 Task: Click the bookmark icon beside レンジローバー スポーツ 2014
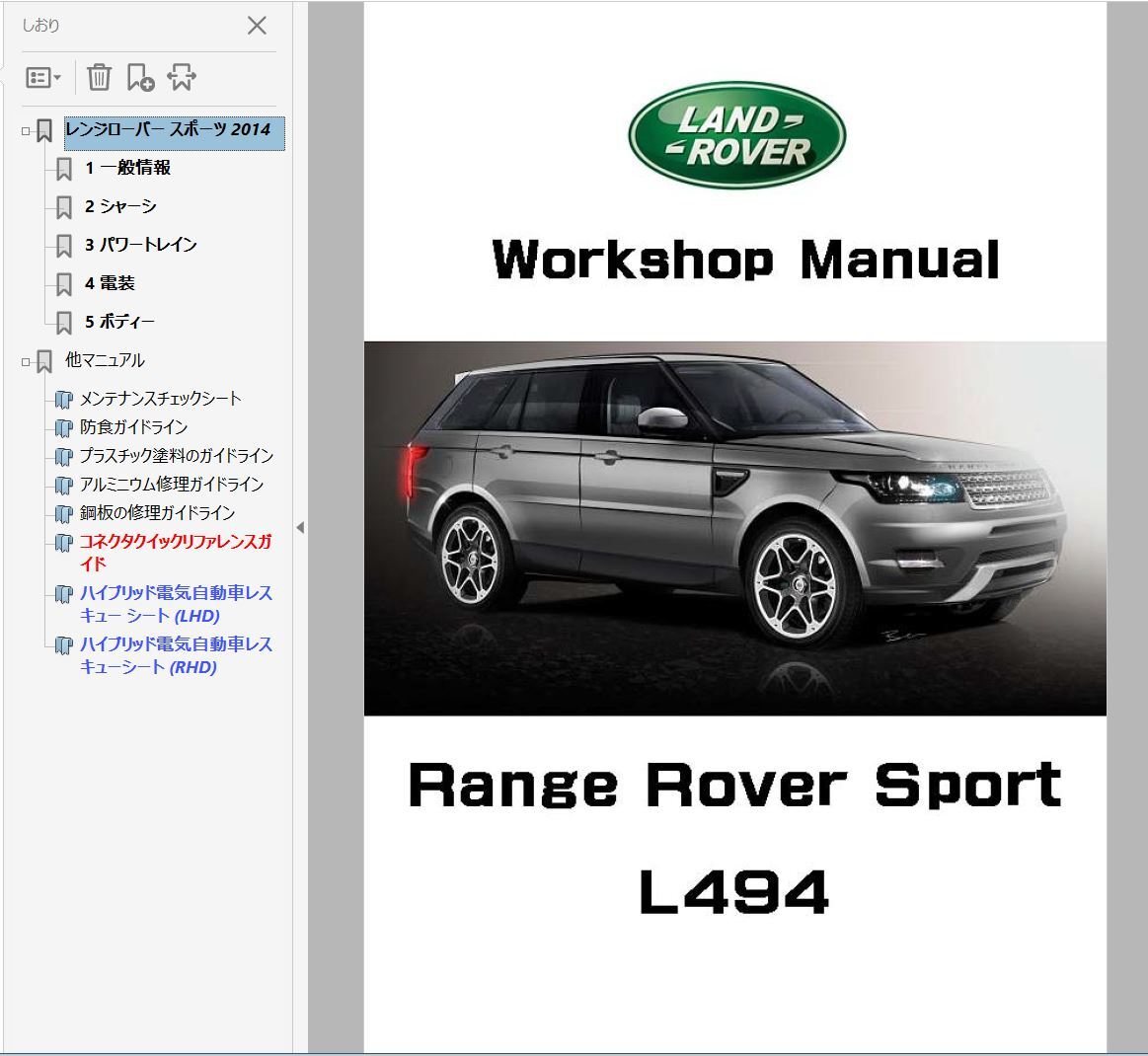point(44,131)
